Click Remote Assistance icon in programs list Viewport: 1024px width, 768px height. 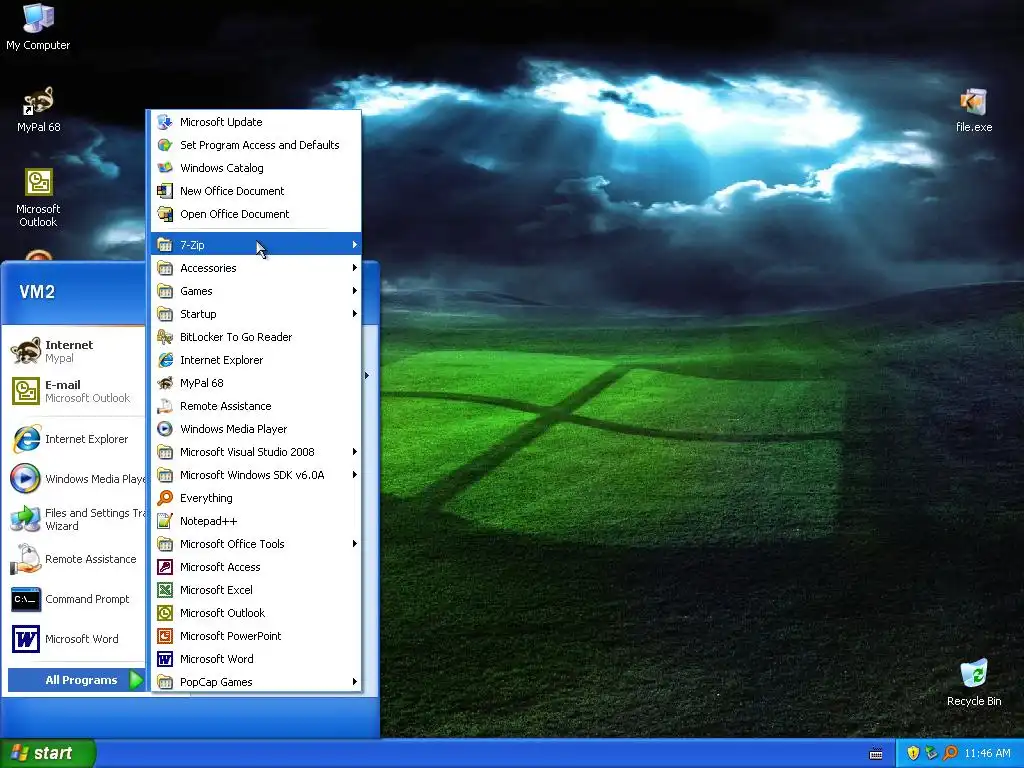(x=165, y=406)
